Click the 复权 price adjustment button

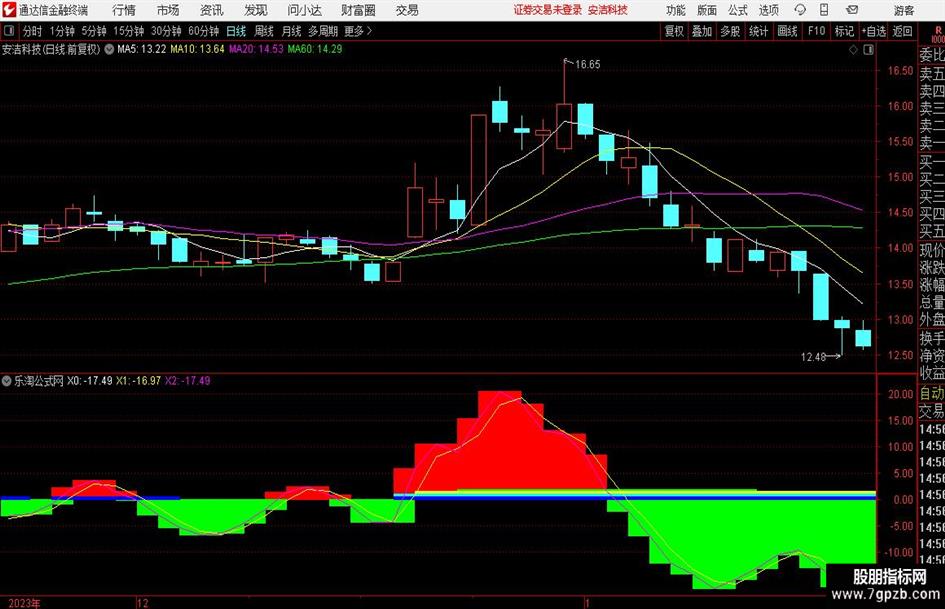pos(674,31)
